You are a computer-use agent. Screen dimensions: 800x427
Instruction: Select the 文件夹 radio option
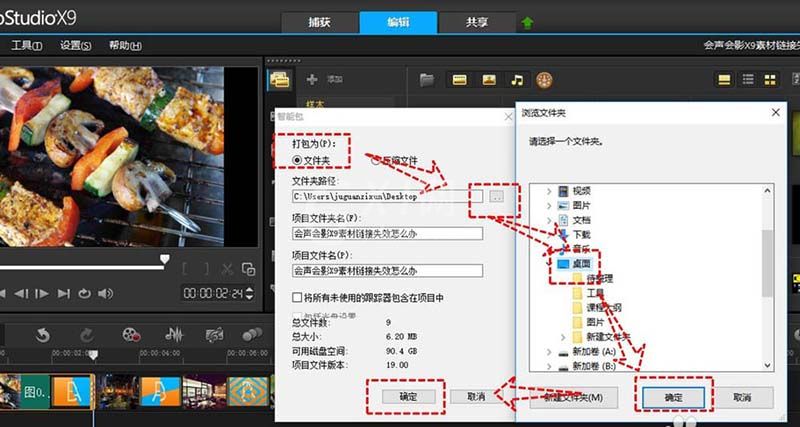[296, 160]
